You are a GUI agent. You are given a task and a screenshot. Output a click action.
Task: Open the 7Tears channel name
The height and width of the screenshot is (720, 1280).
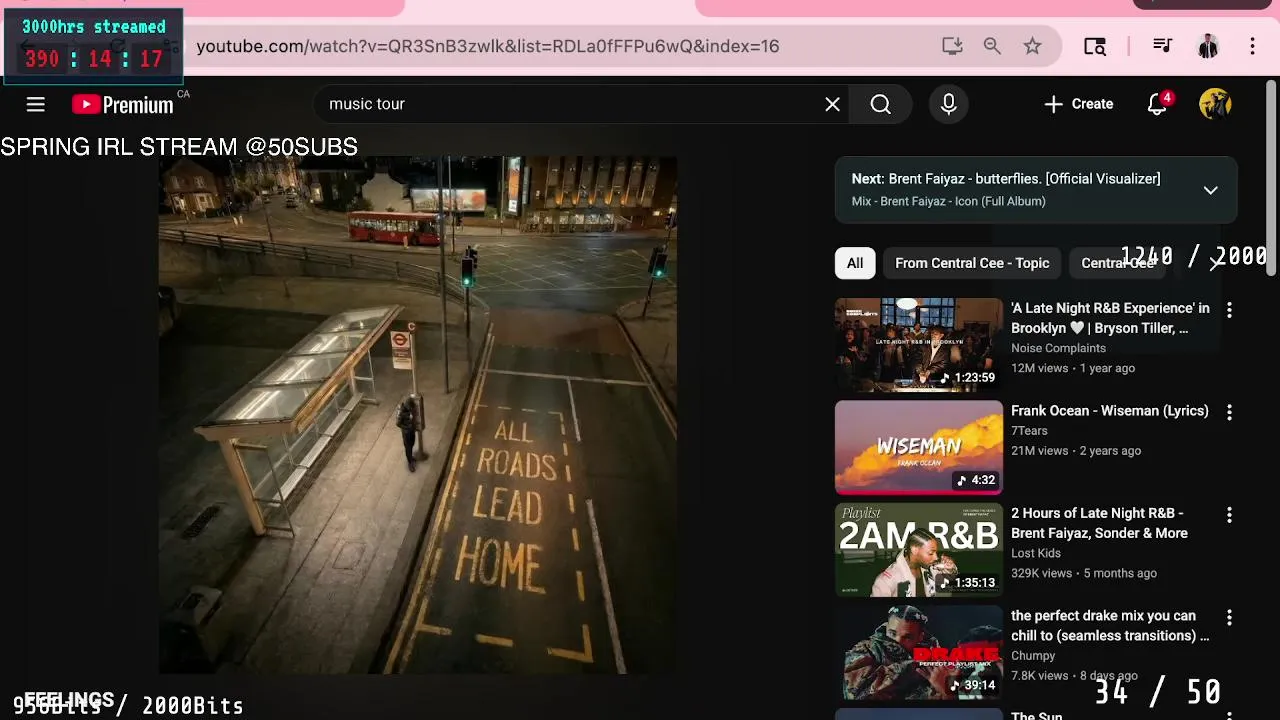(x=1029, y=431)
